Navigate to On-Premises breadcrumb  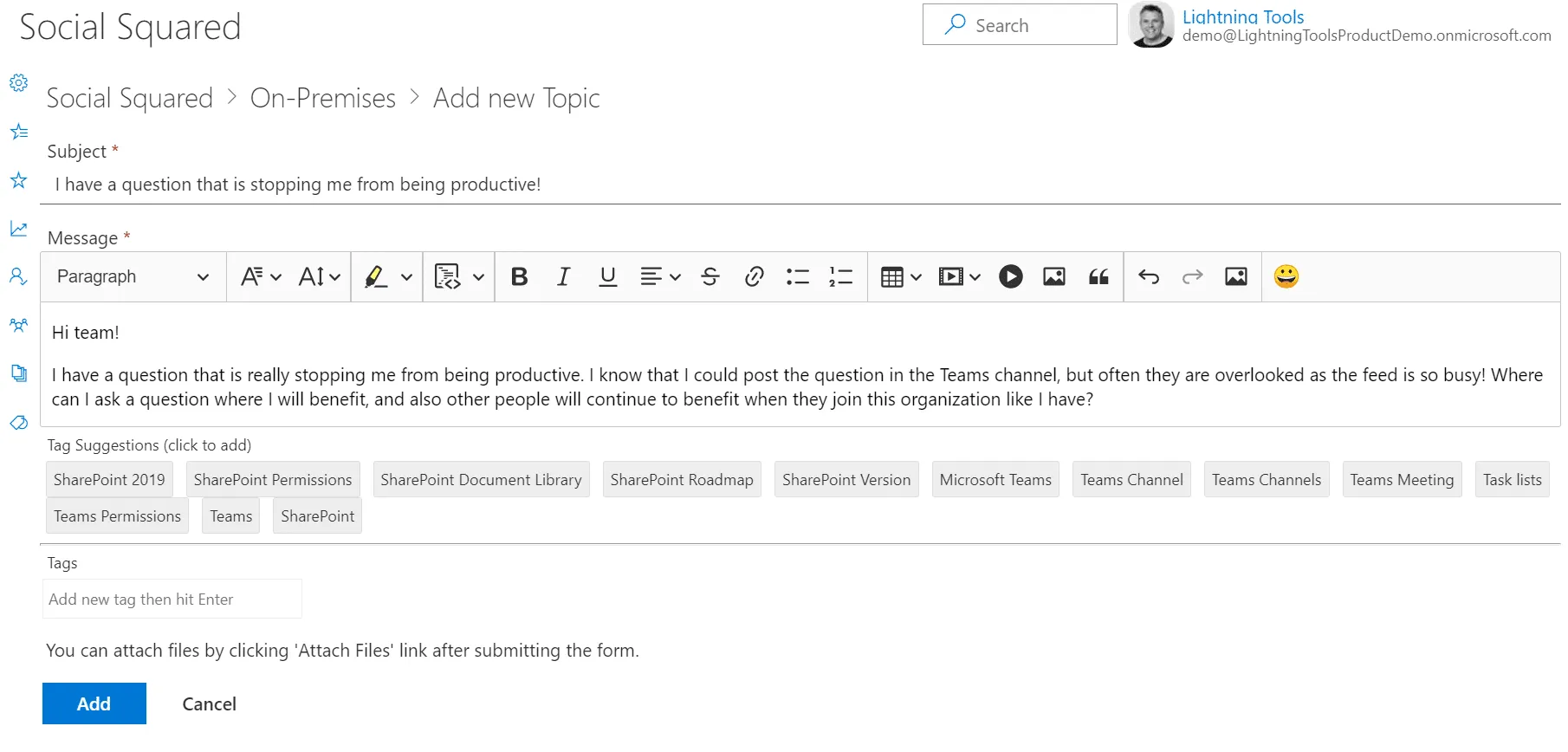[322, 98]
